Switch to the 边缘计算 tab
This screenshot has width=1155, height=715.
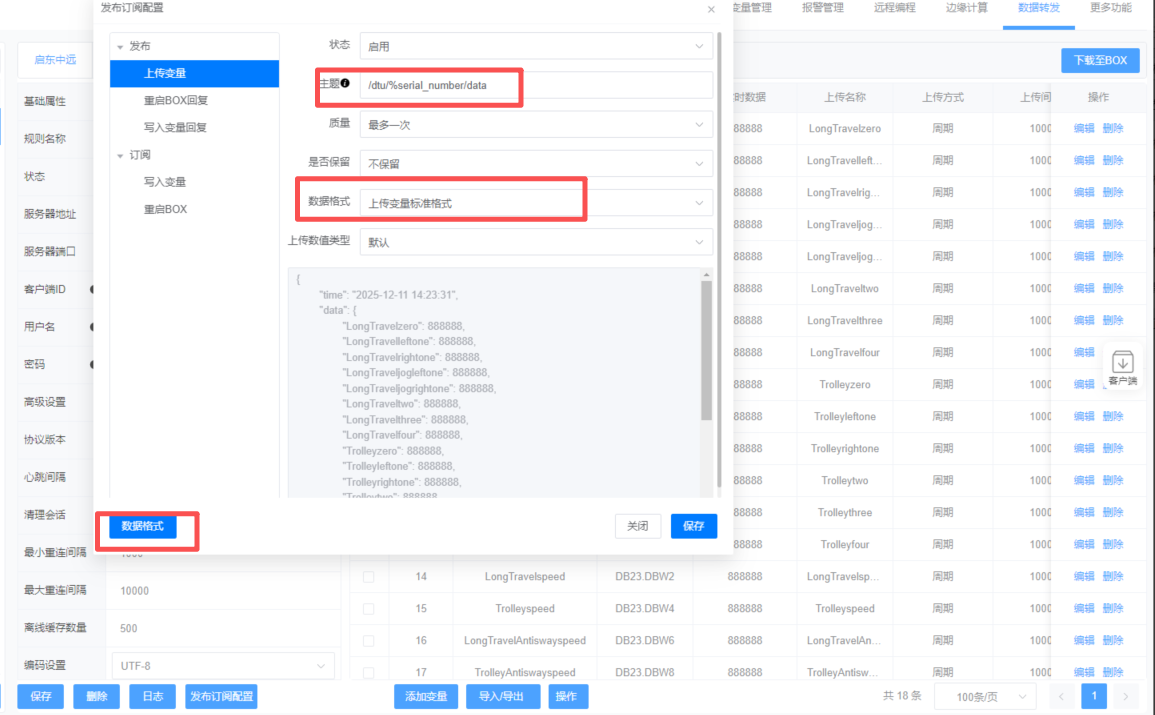[966, 8]
